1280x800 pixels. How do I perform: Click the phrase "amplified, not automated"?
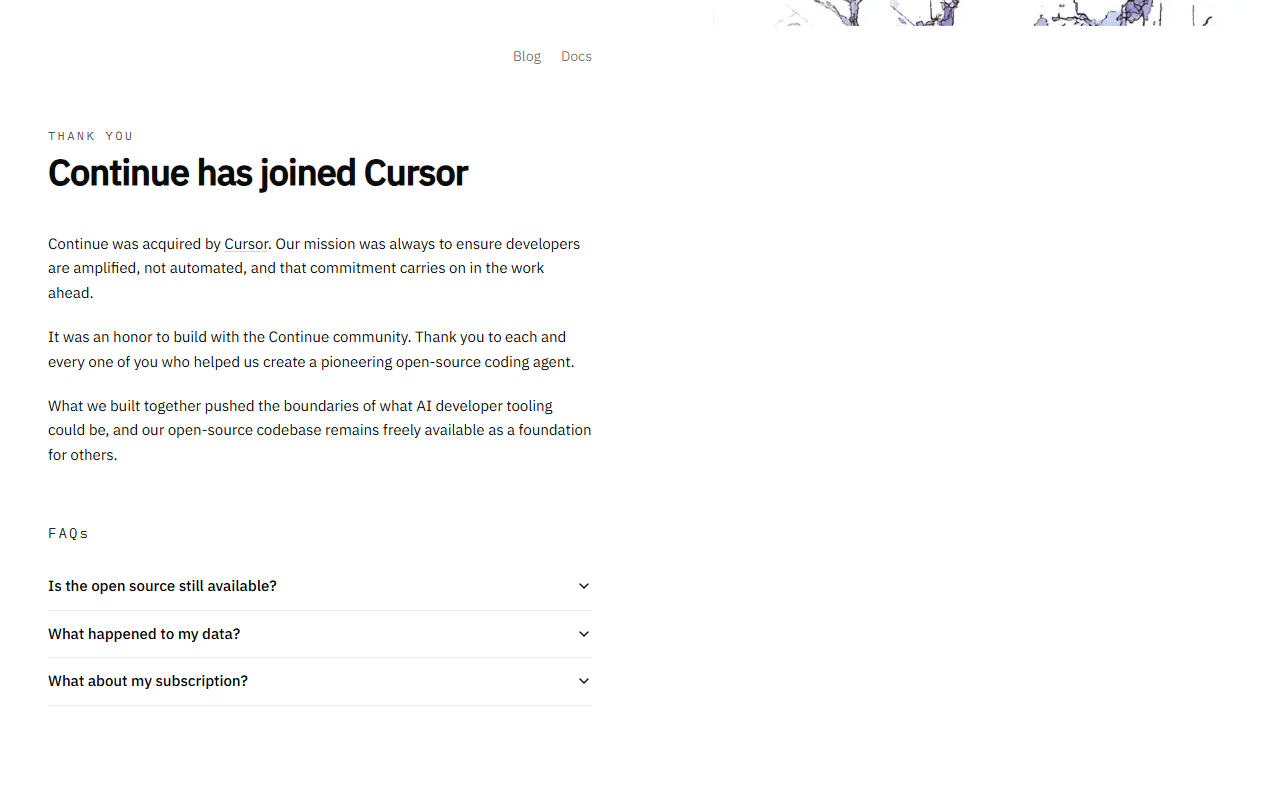[x=159, y=268]
